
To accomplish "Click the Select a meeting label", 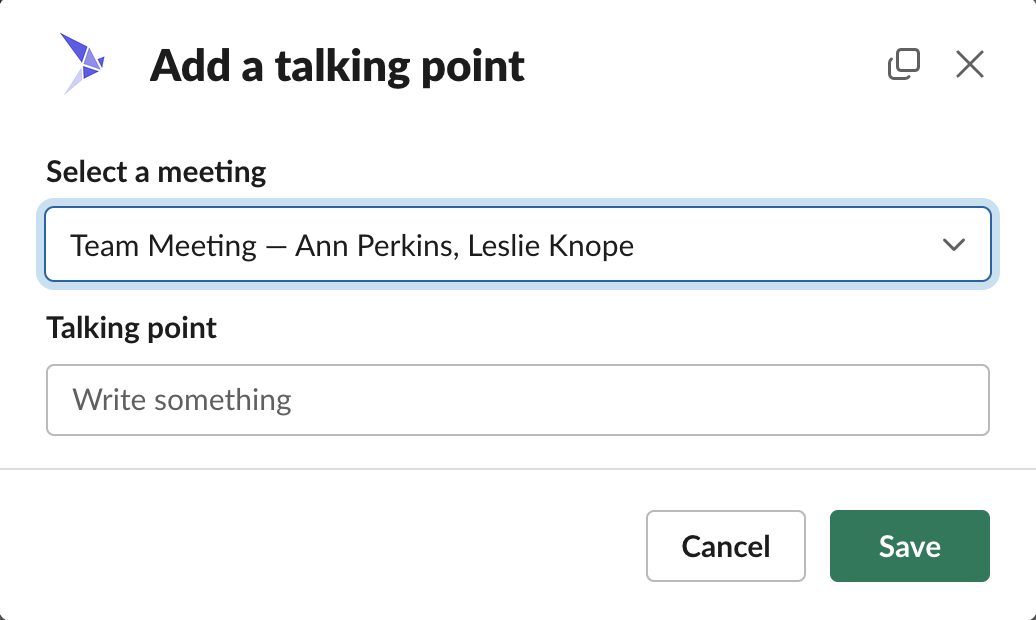I will point(156,172).
